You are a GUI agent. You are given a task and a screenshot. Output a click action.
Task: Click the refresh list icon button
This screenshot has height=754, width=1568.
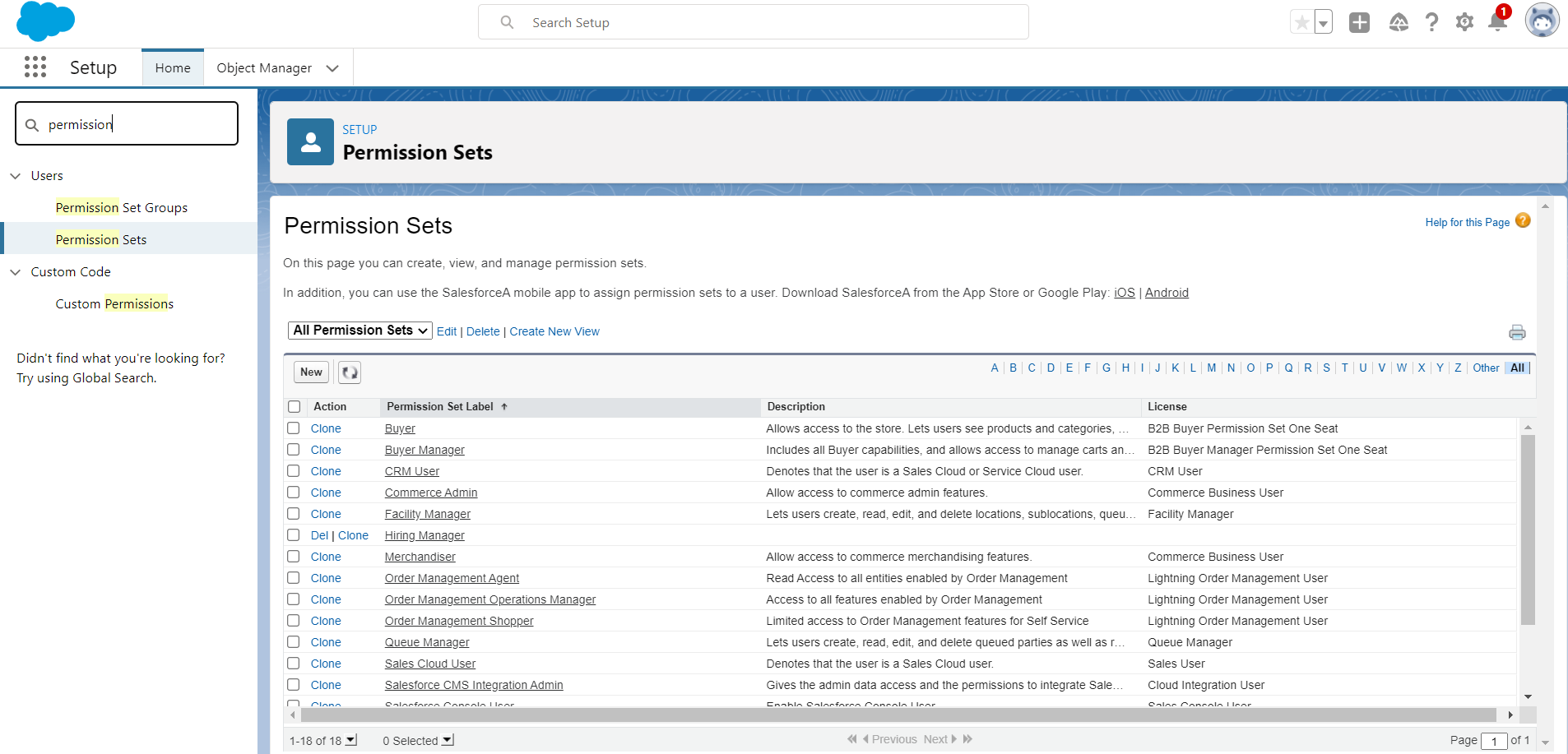[350, 372]
